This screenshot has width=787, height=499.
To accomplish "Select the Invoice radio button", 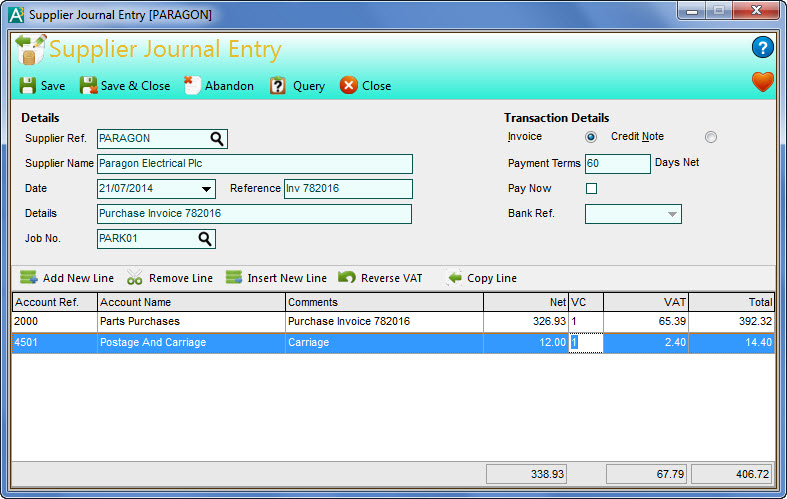I will click(x=591, y=137).
